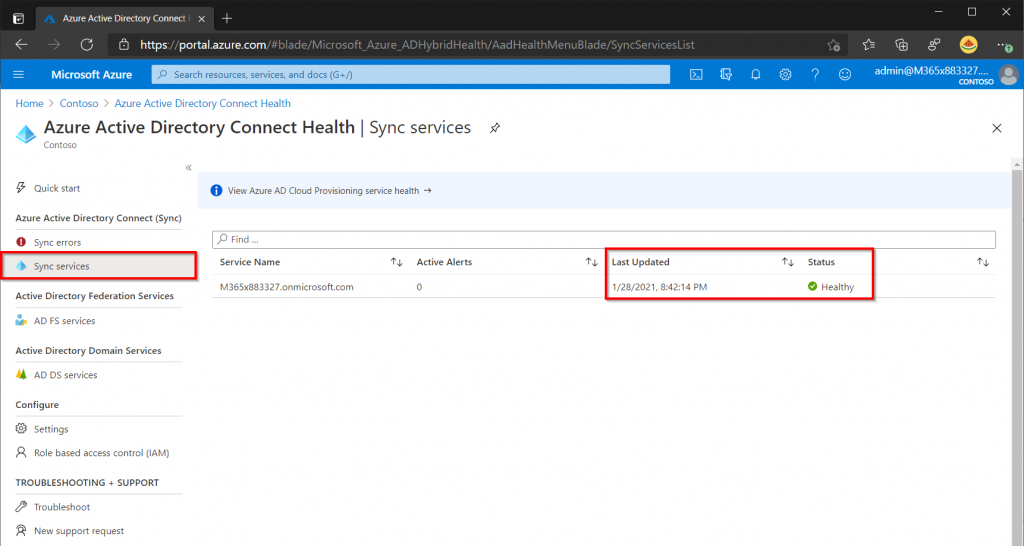Image resolution: width=1024 pixels, height=546 pixels.
Task: Open the feedback smiley icon
Action: tap(845, 74)
